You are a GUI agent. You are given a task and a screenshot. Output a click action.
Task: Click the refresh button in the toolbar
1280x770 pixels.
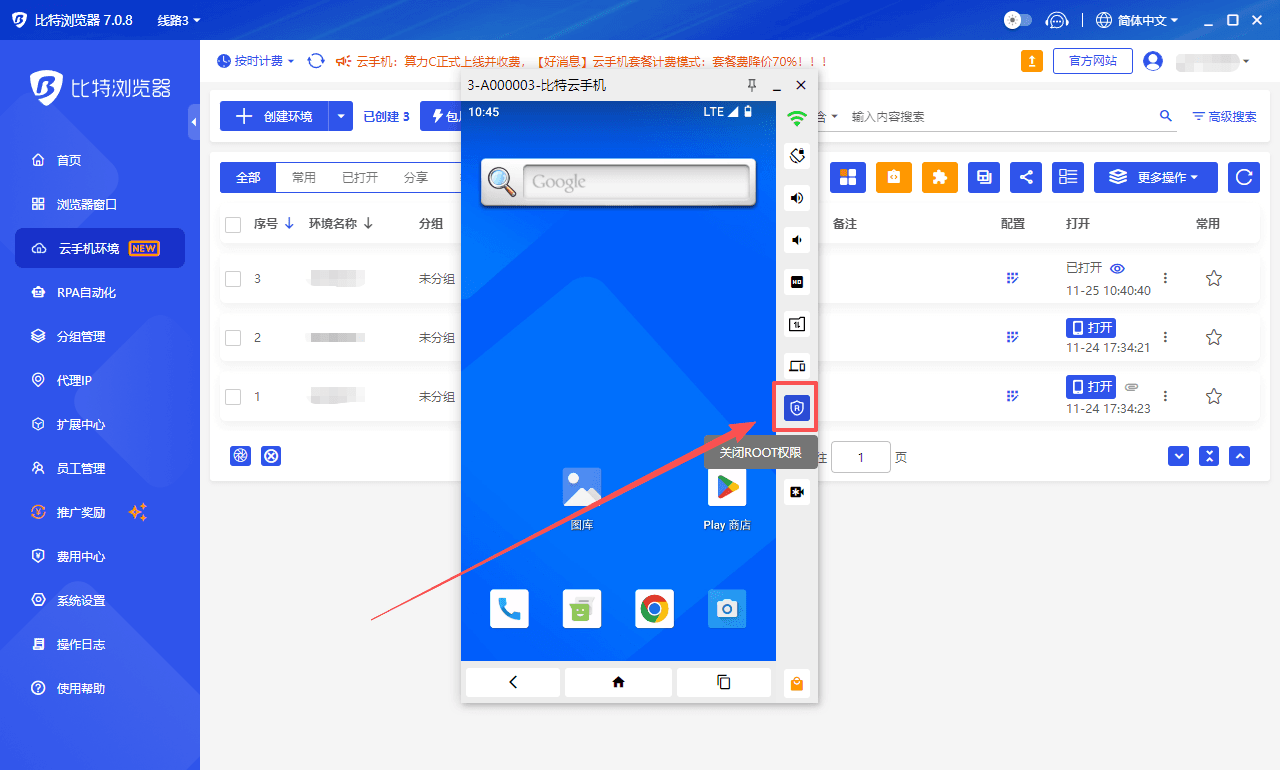[x=1243, y=177]
